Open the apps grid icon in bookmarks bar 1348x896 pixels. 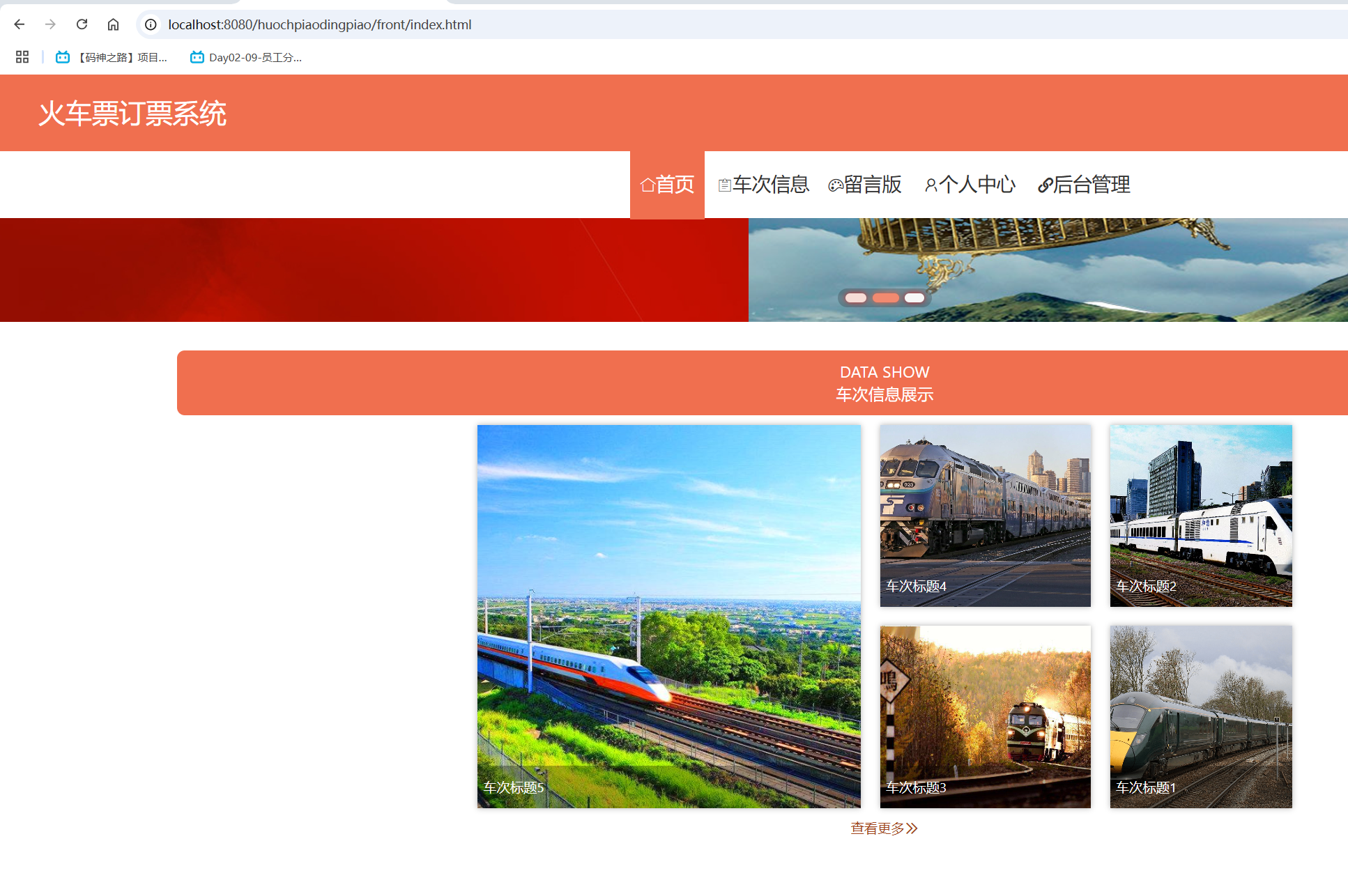click(22, 57)
